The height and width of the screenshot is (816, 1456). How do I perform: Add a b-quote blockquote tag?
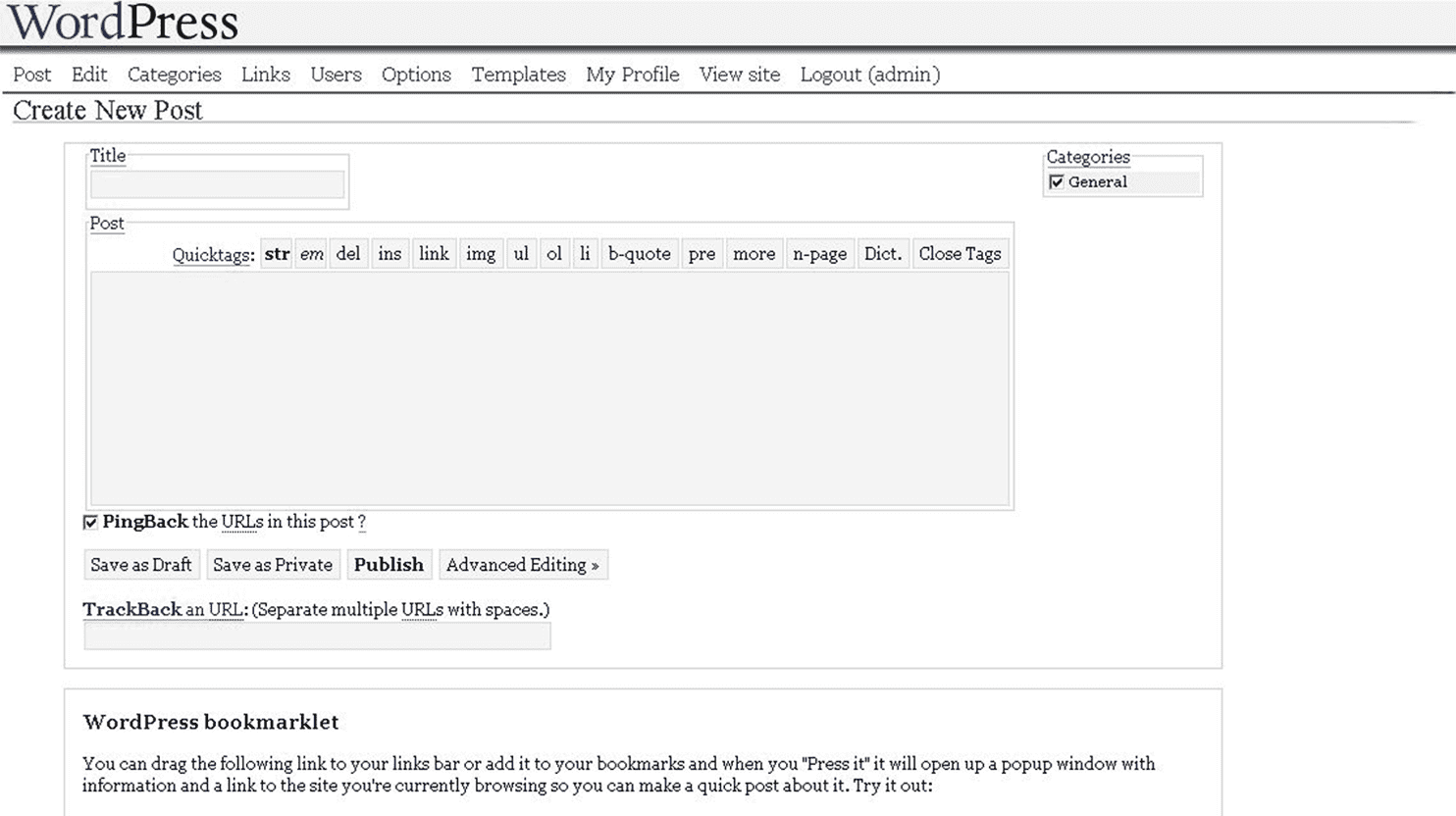coord(639,254)
